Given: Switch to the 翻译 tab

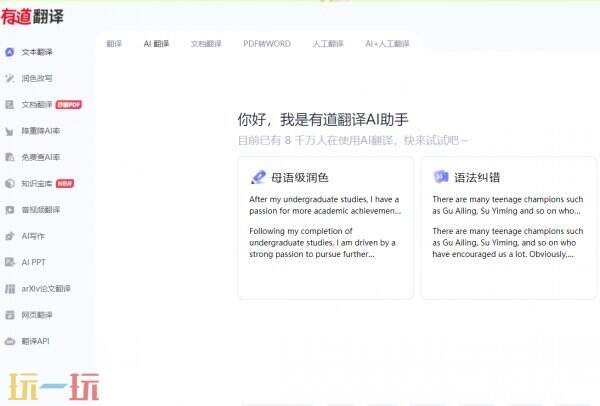Looking at the screenshot, I should 114,44.
